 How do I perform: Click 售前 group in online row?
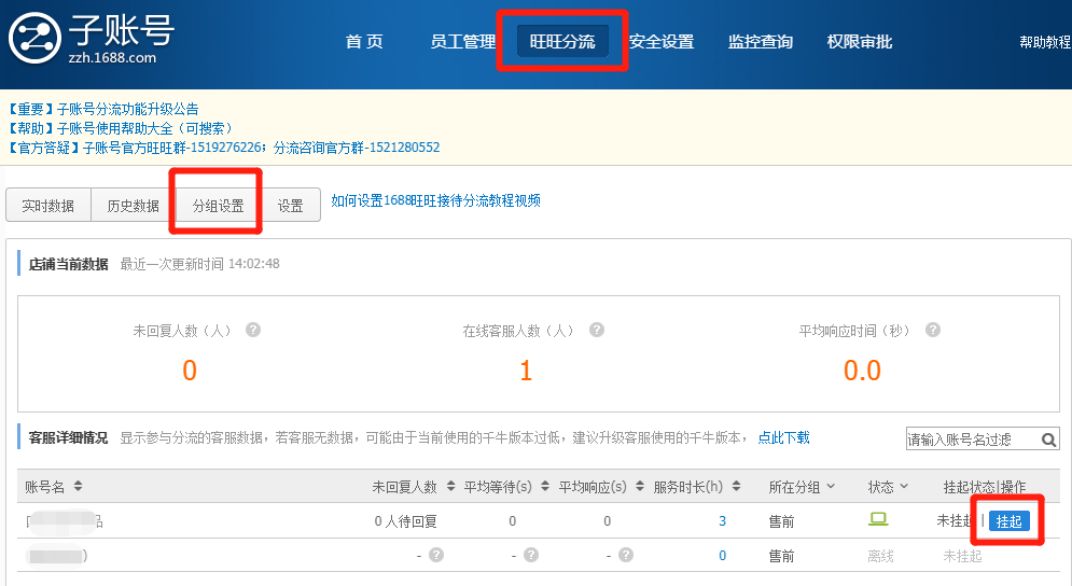(781, 522)
